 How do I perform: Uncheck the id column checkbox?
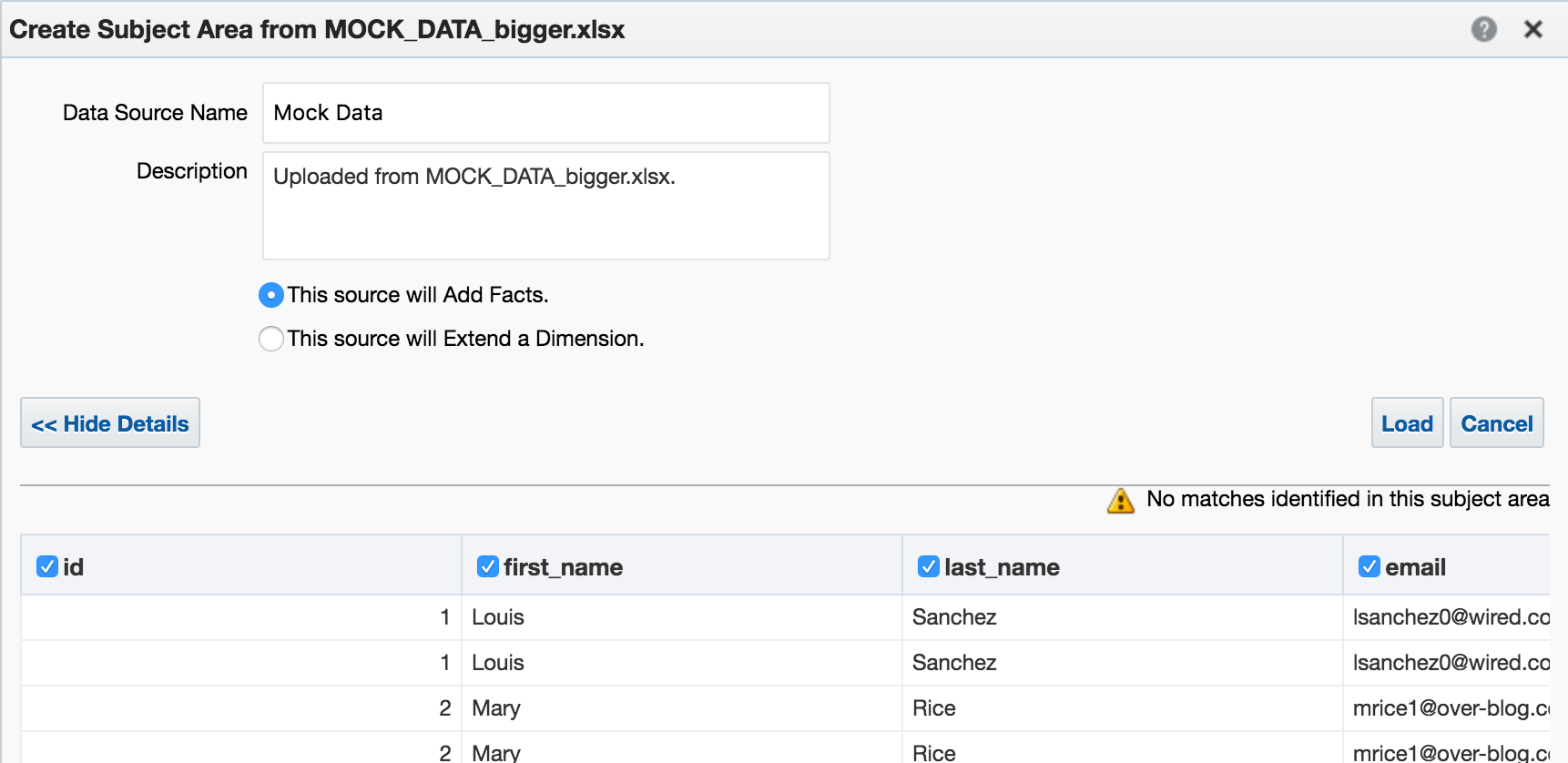pyautogui.click(x=47, y=566)
